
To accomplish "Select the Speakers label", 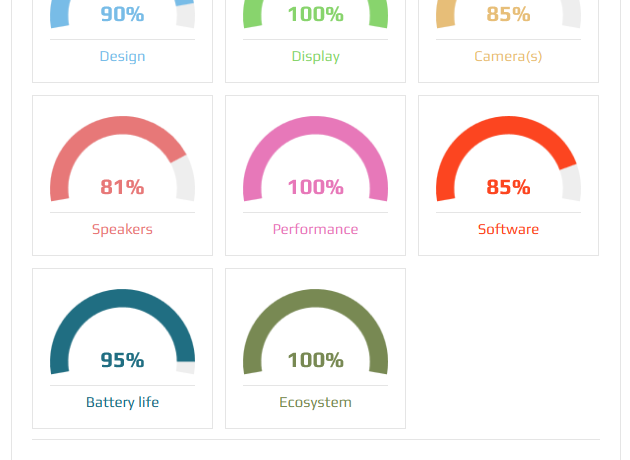I will [122, 229].
